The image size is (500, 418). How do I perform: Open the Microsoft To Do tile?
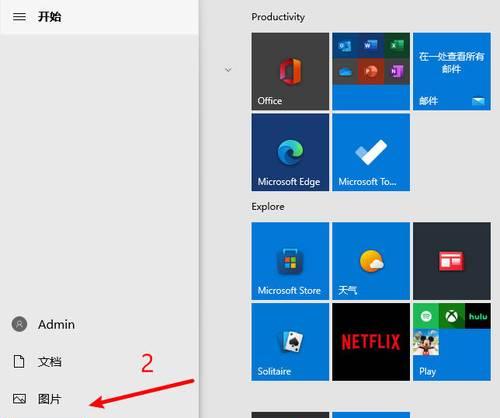coord(371,152)
